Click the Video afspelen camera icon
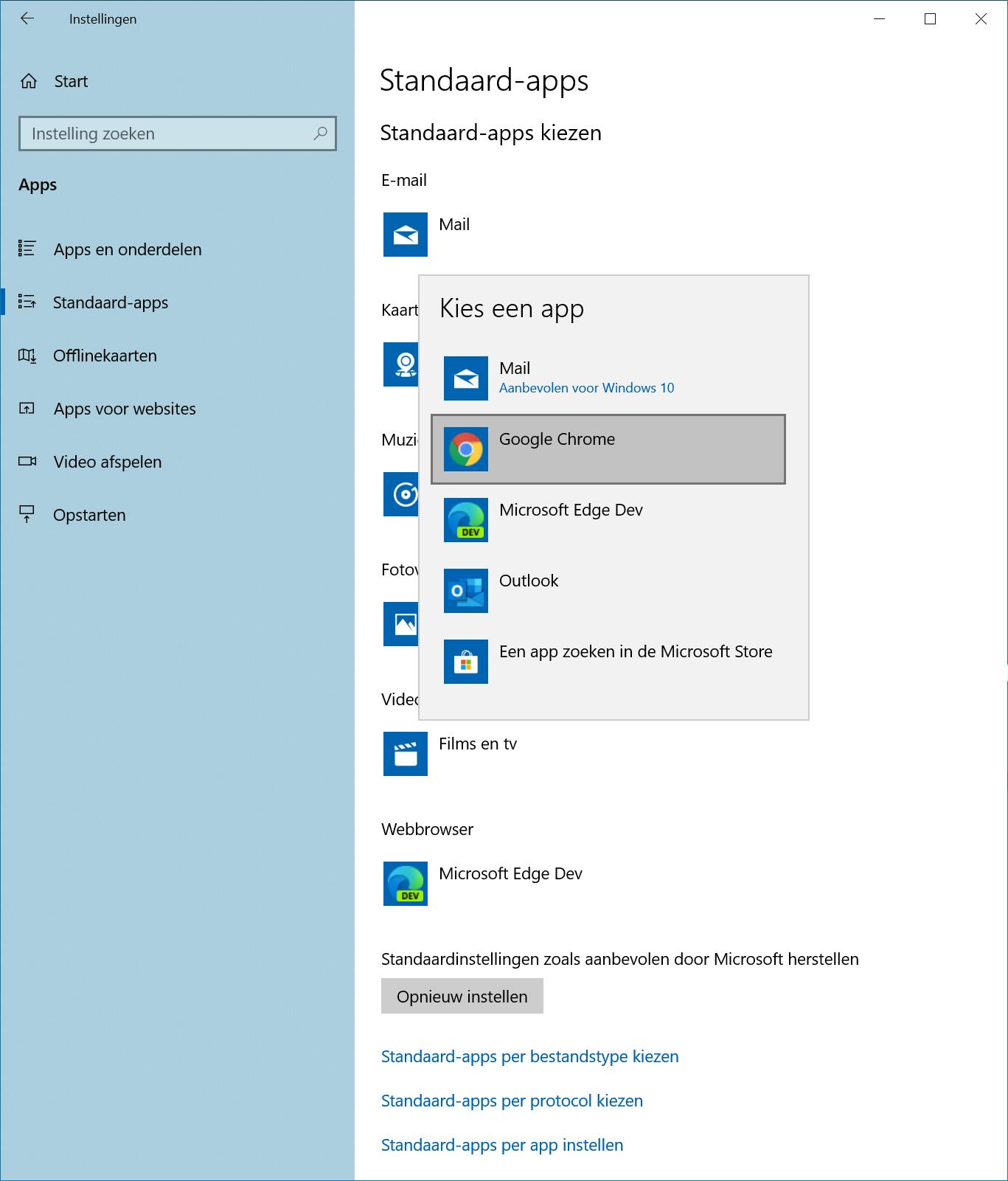The height and width of the screenshot is (1181, 1008). (27, 461)
